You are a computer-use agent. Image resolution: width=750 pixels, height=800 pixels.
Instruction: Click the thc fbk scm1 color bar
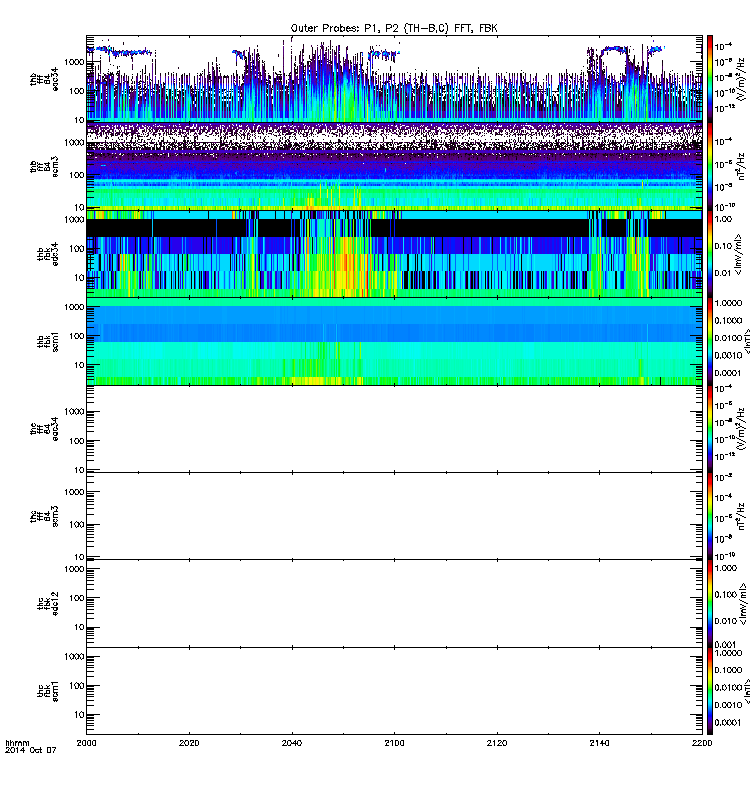click(710, 691)
